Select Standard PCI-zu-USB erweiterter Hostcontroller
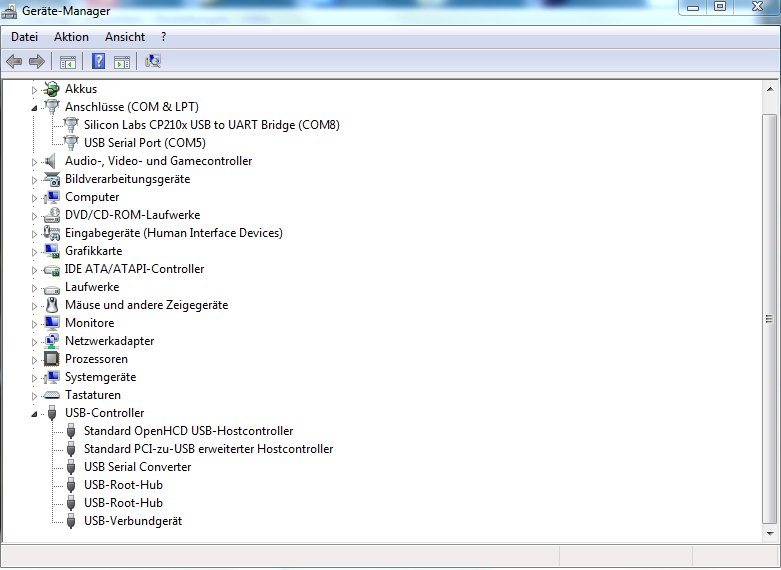The image size is (781, 570). (208, 449)
